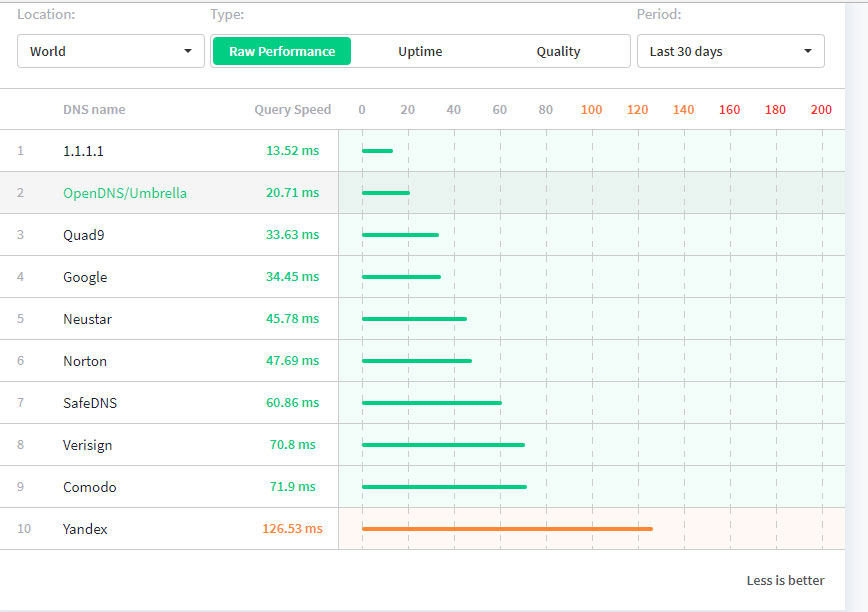
Task: Open the Neustar DNS entry
Action: click(x=87, y=319)
